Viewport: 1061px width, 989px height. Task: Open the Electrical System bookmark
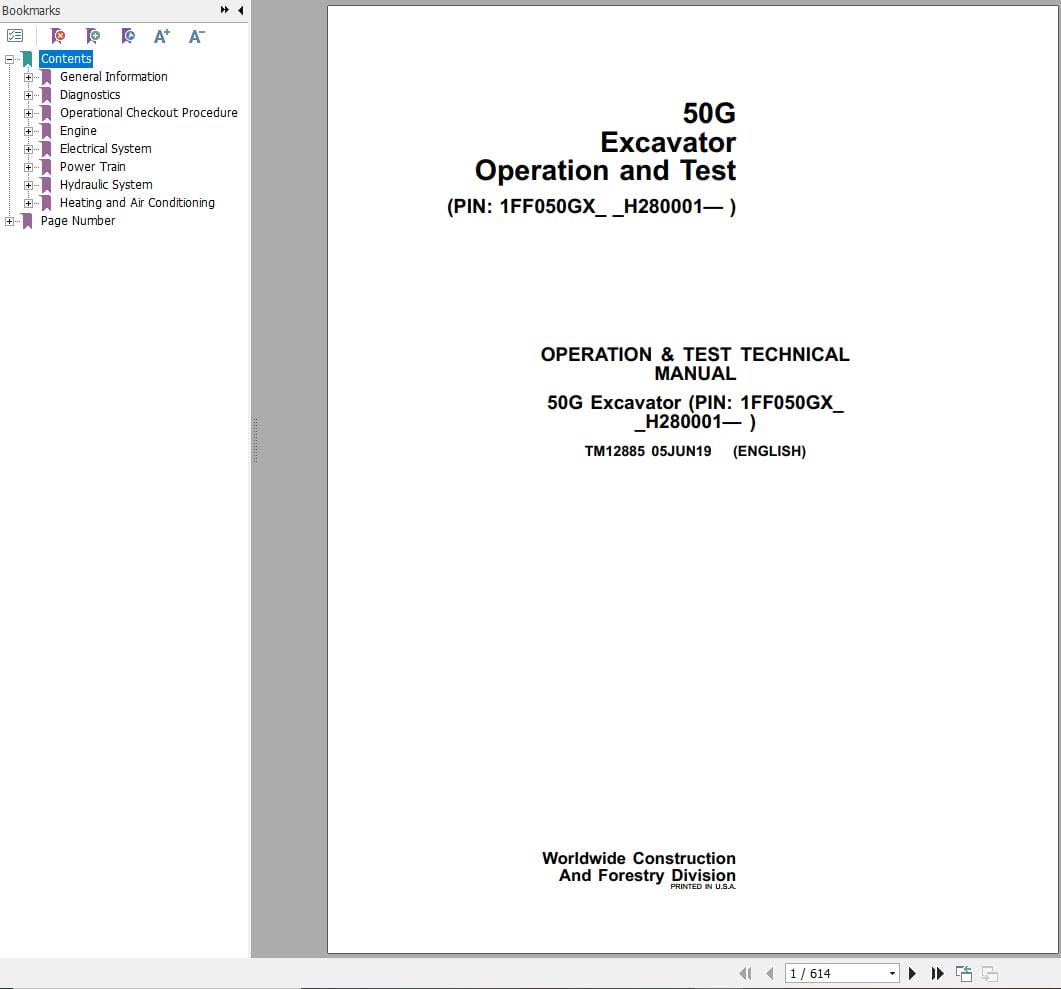coord(106,148)
